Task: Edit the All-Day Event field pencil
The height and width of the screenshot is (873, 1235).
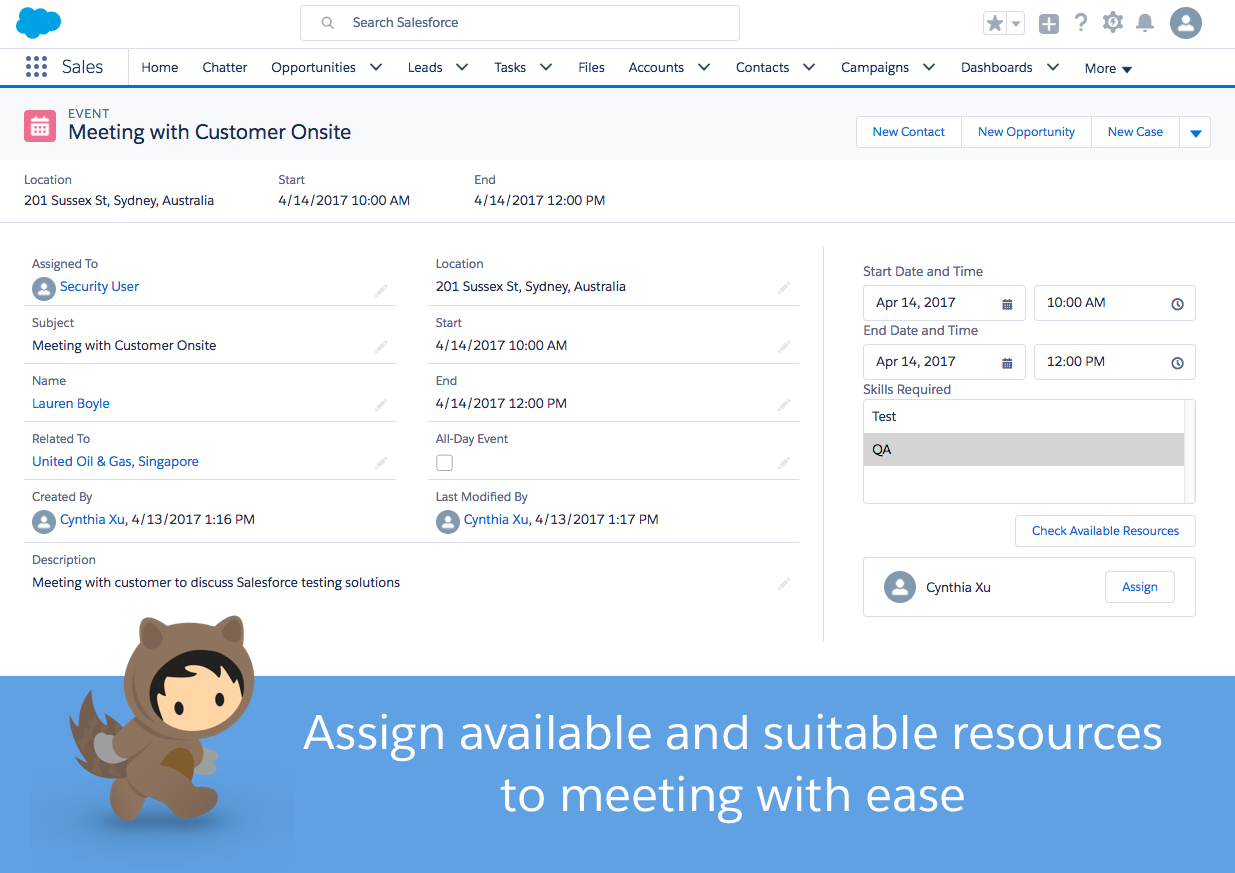Action: pyautogui.click(x=784, y=463)
